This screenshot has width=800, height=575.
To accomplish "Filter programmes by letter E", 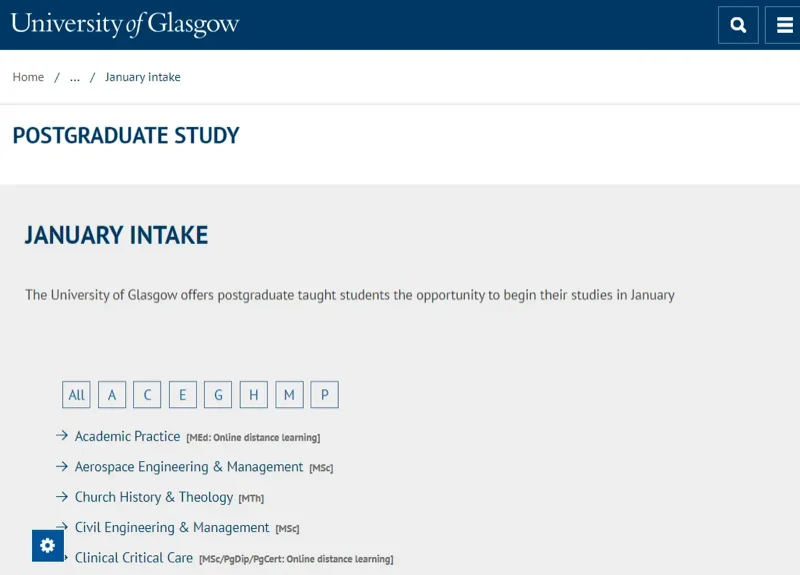I will tap(183, 394).
